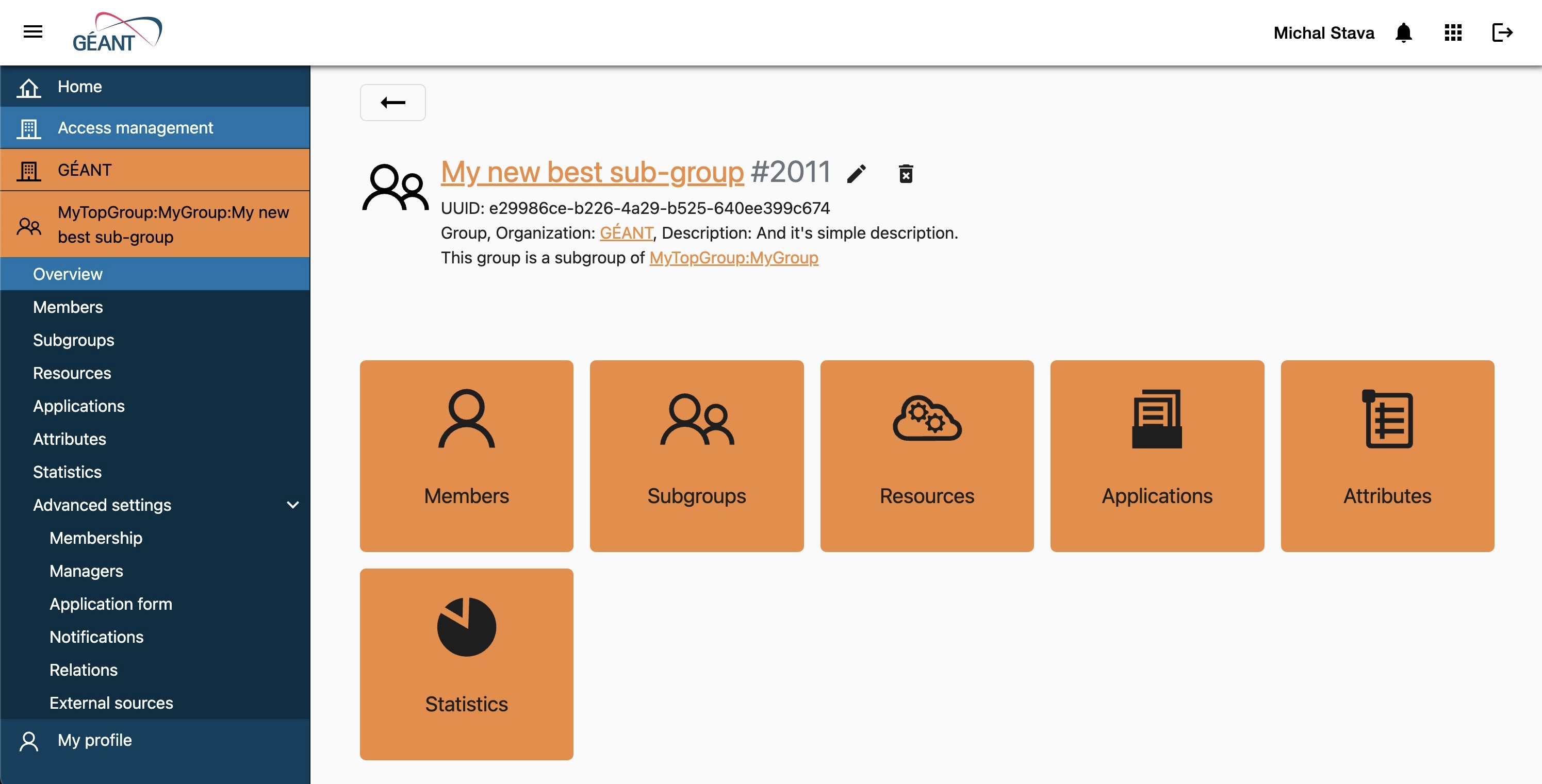
Task: Open Resources in the sidebar menu
Action: coord(155,373)
